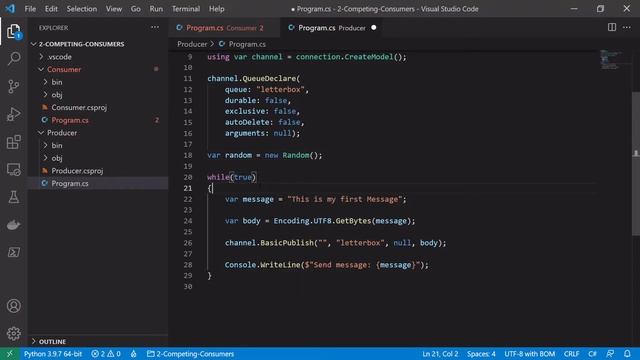640x360 pixels.
Task: Open the Testing flask icon
Action: [x=13, y=197]
